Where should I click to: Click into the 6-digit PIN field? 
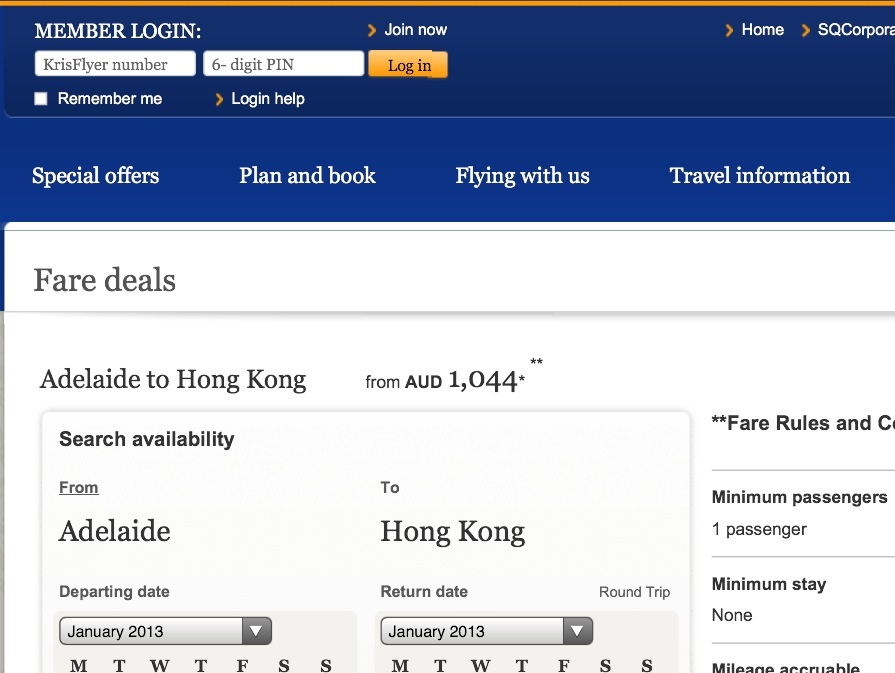pyautogui.click(x=283, y=65)
